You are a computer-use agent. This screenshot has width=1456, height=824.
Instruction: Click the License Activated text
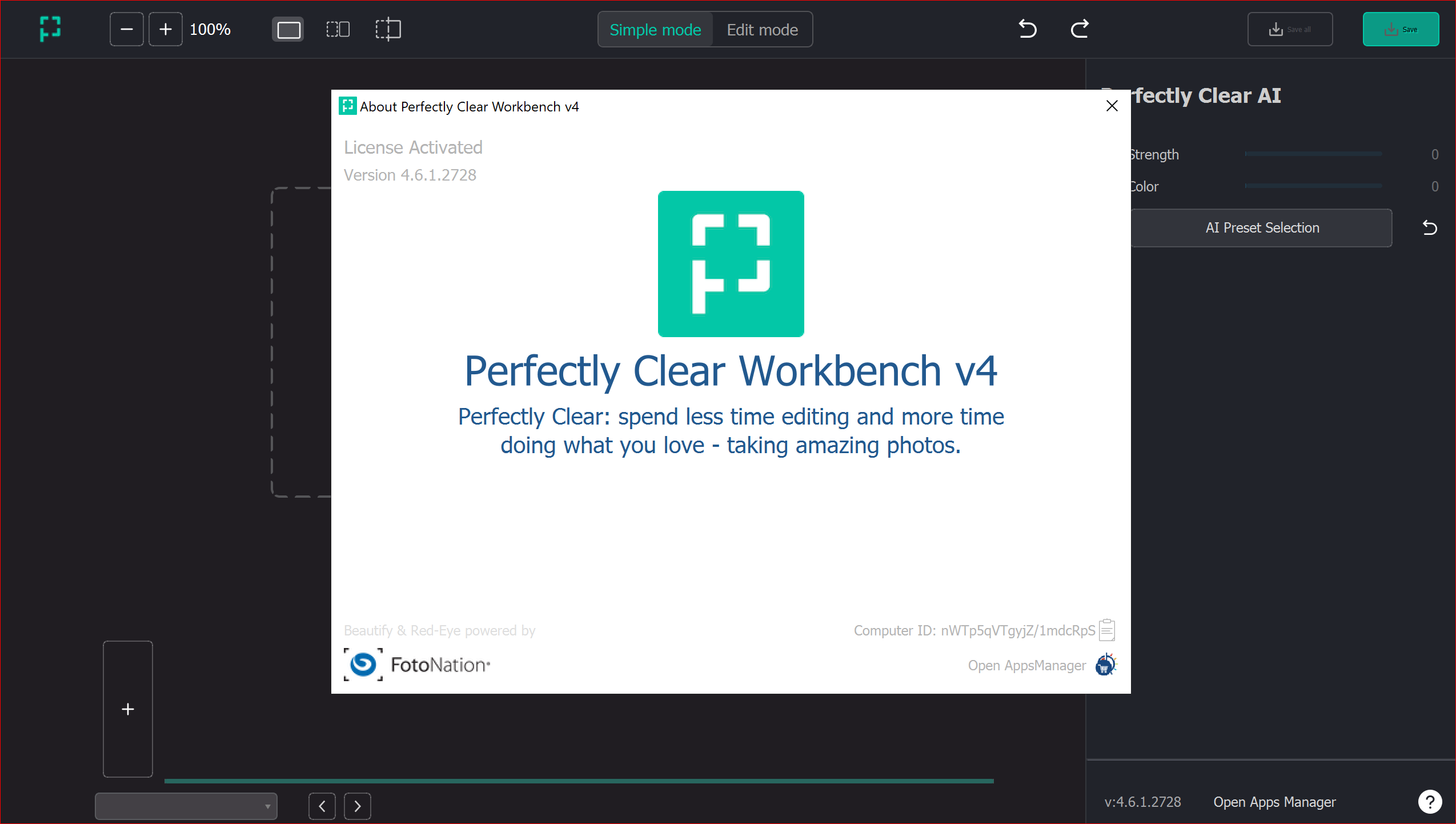click(x=413, y=147)
